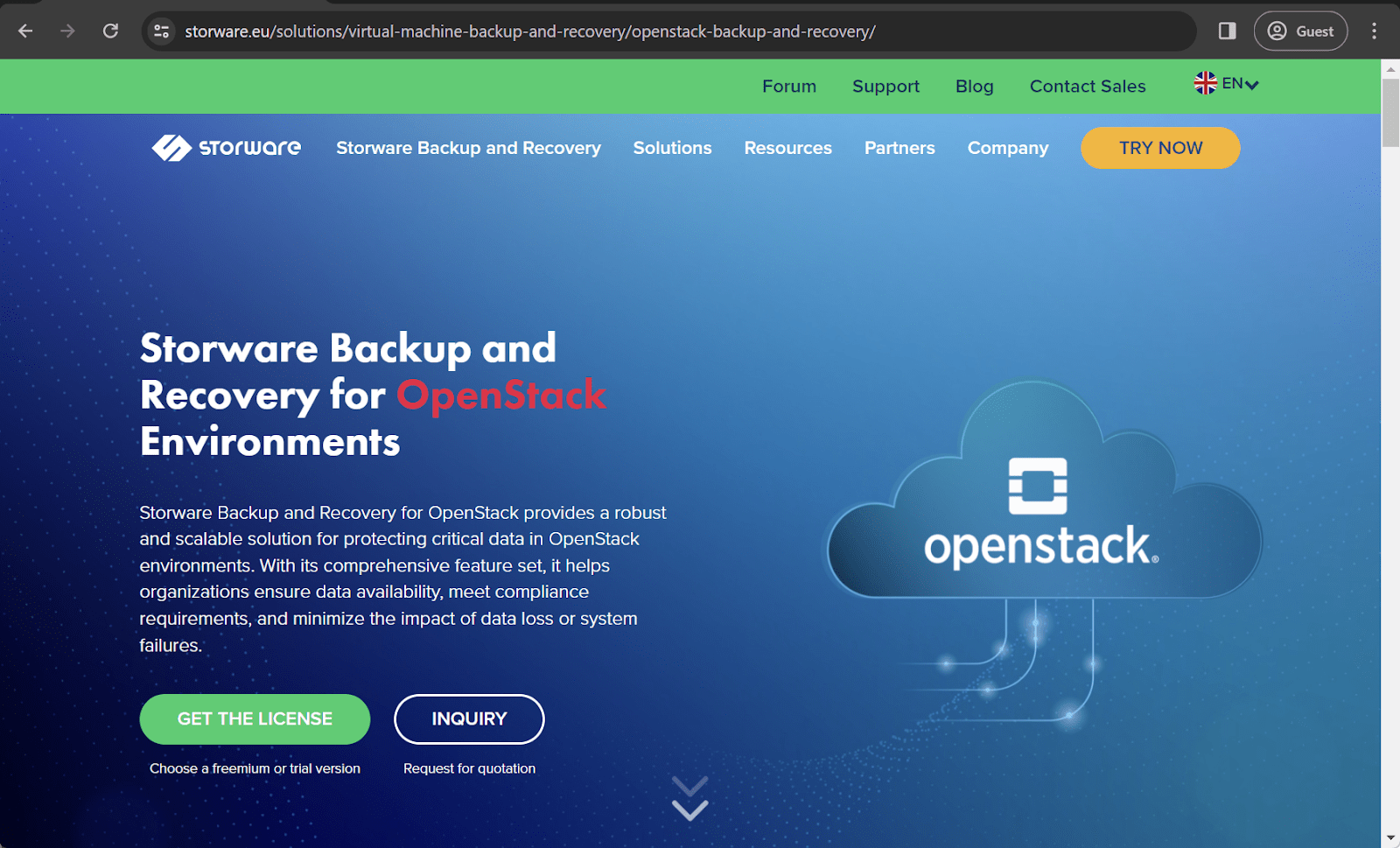The width and height of the screenshot is (1400, 848).
Task: Click the TRY NOW button
Action: click(1159, 148)
